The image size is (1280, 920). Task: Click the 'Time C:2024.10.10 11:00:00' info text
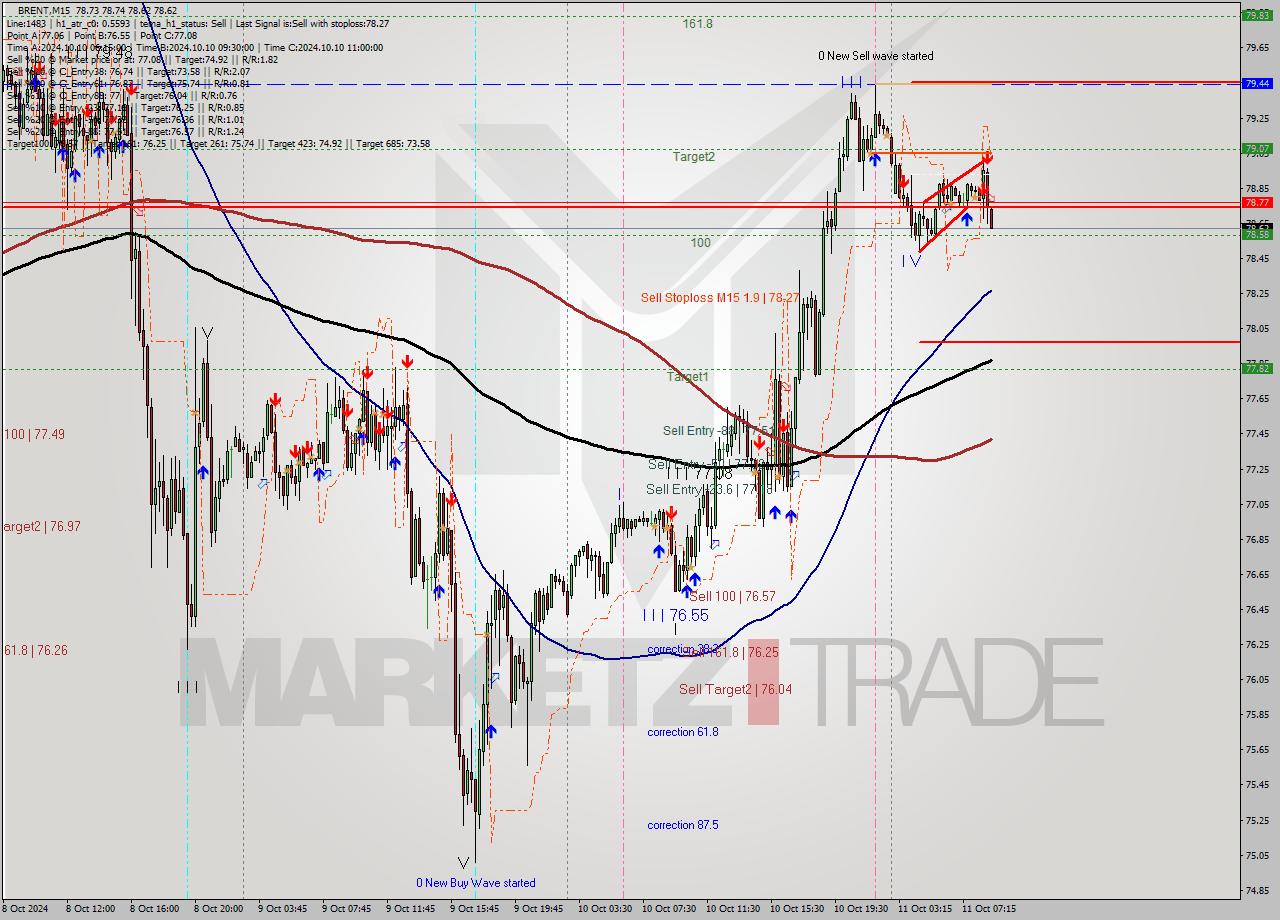(323, 47)
